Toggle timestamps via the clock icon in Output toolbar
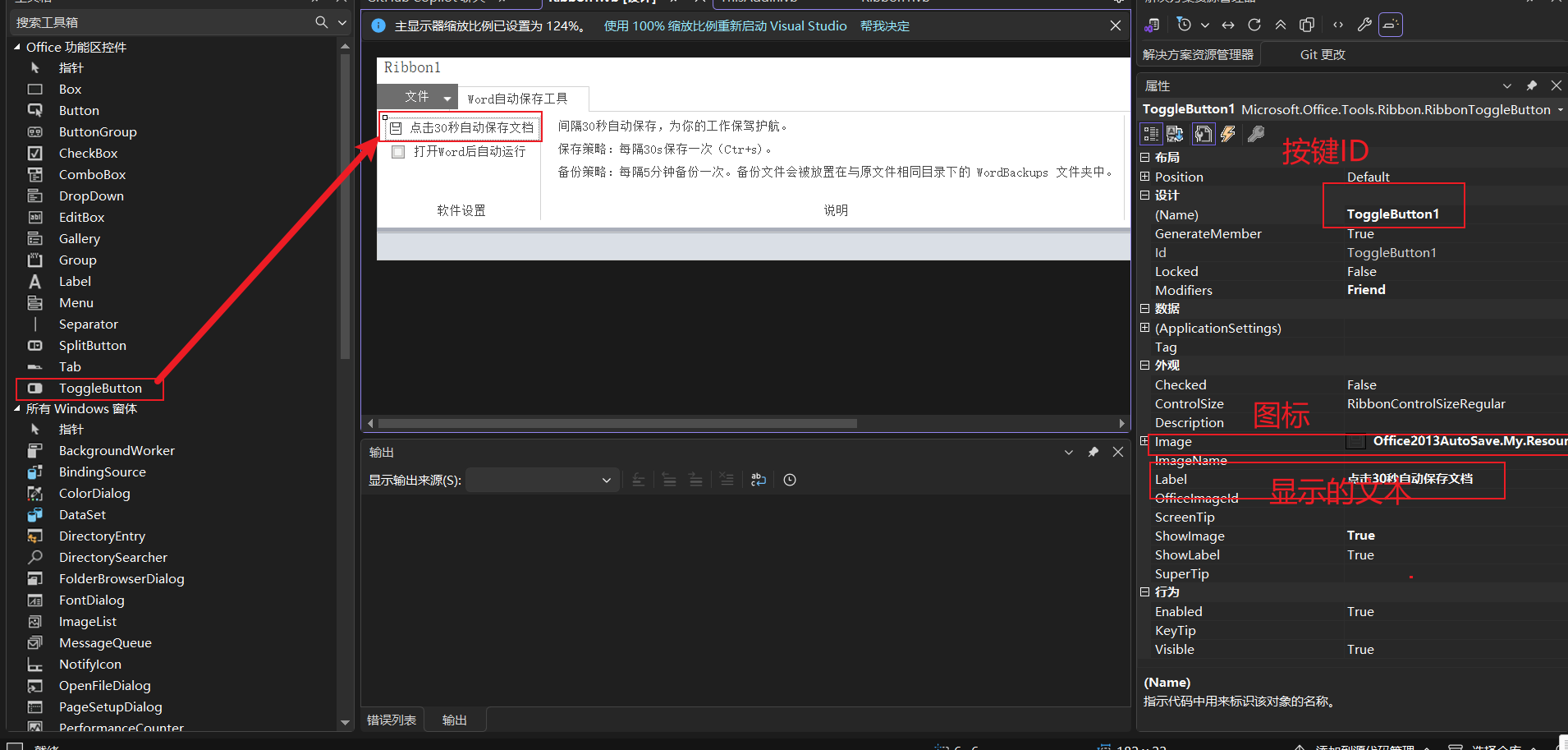The height and width of the screenshot is (750, 1568). pos(789,479)
